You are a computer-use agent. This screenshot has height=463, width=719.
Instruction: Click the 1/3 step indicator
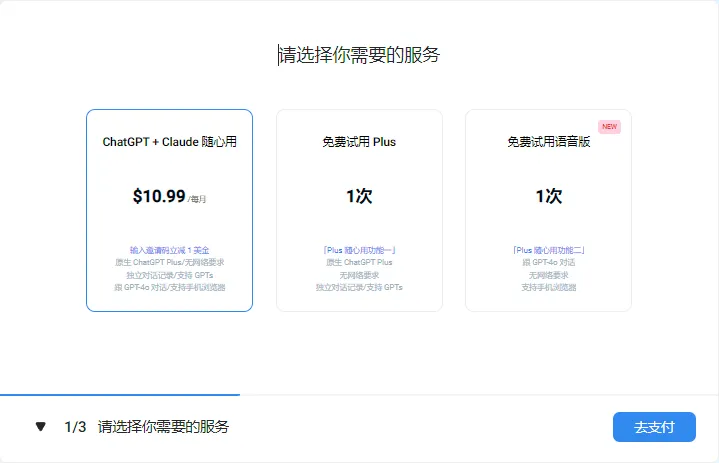click(75, 427)
